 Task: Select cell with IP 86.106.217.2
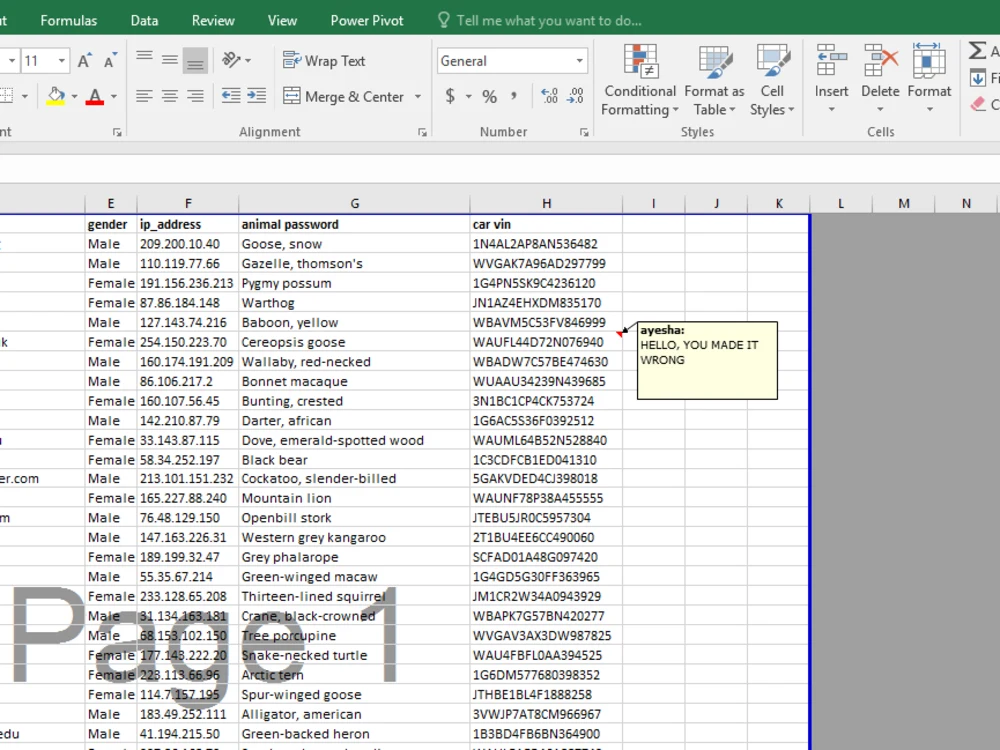click(188, 381)
